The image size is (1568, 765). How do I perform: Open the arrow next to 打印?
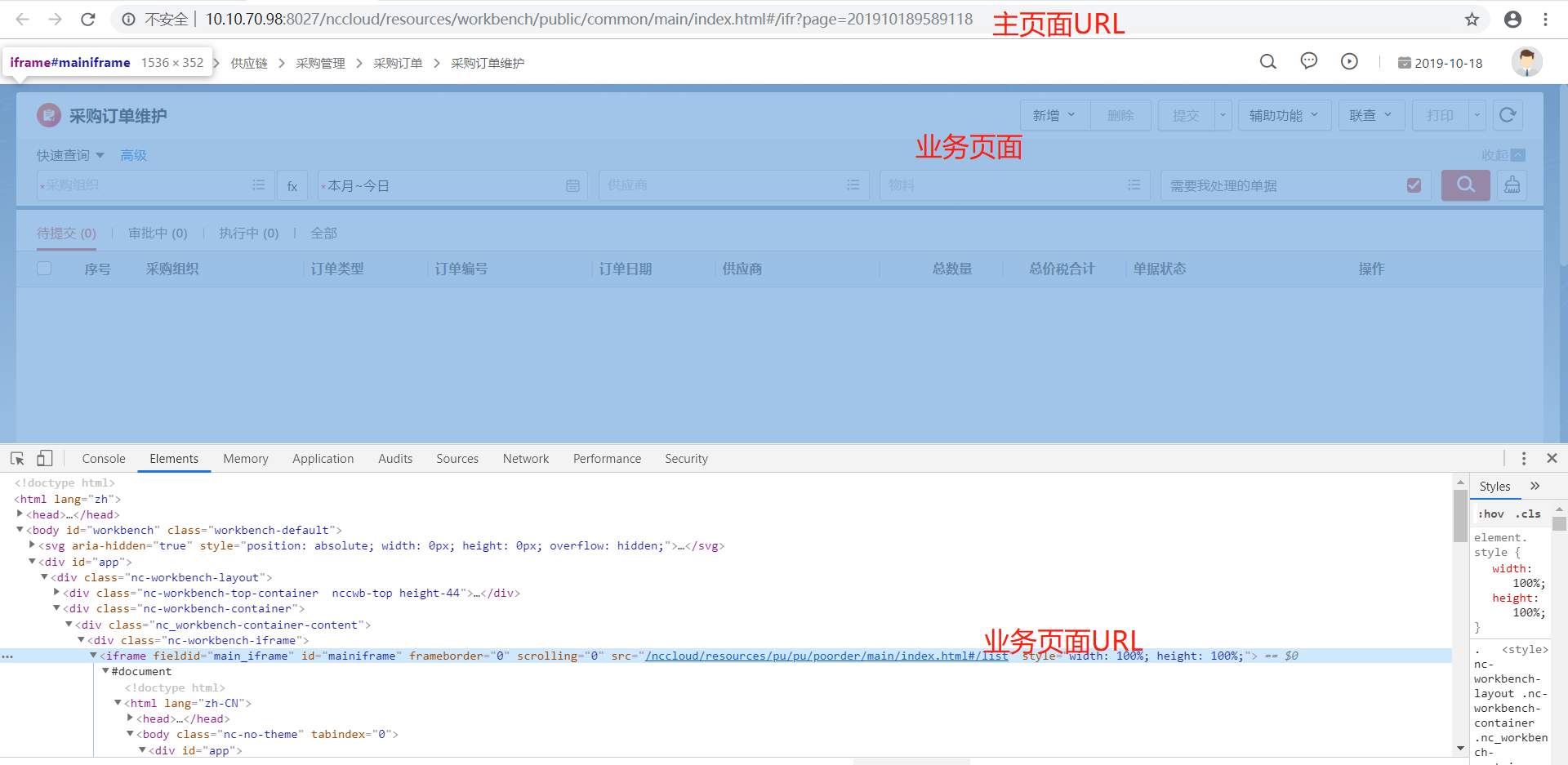pos(1477,115)
